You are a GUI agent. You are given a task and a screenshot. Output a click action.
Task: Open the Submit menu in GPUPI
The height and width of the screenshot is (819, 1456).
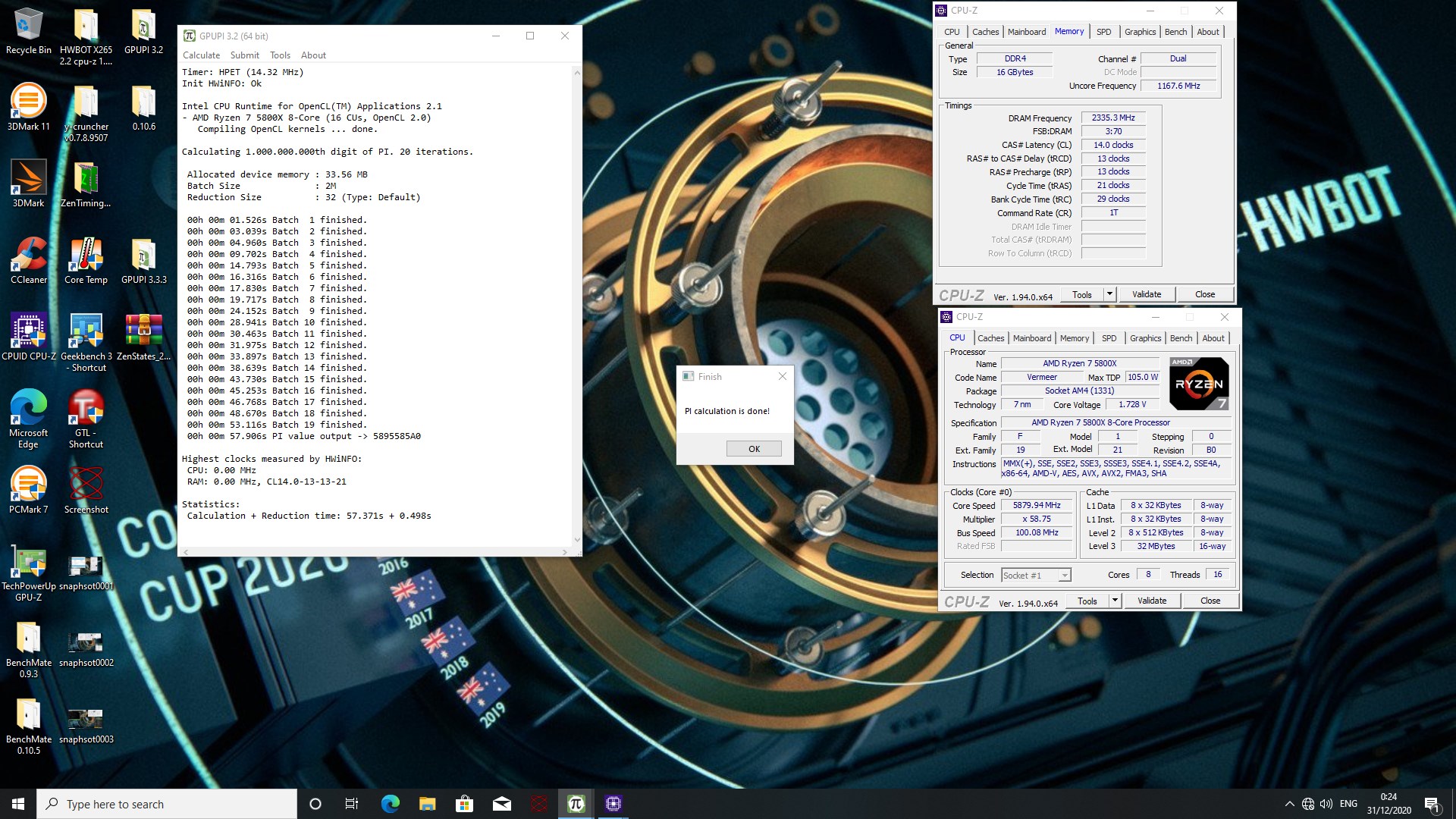tap(244, 55)
